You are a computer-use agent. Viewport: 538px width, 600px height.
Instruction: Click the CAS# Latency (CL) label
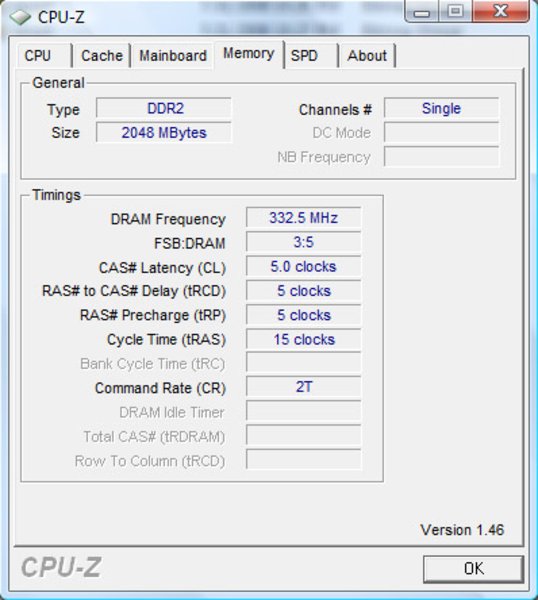point(162,268)
